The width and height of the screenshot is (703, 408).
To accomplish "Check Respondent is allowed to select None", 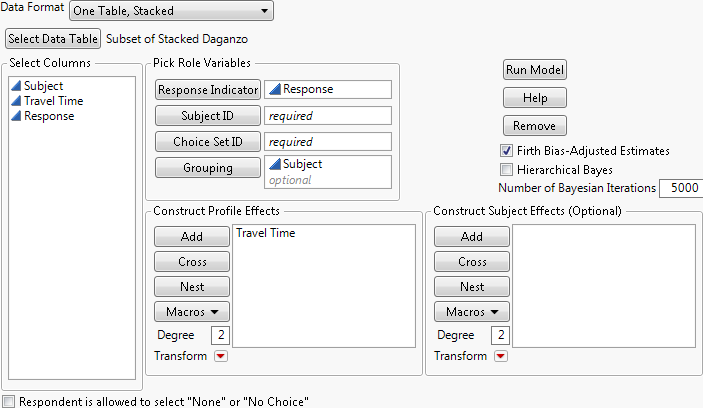I will coord(9,400).
